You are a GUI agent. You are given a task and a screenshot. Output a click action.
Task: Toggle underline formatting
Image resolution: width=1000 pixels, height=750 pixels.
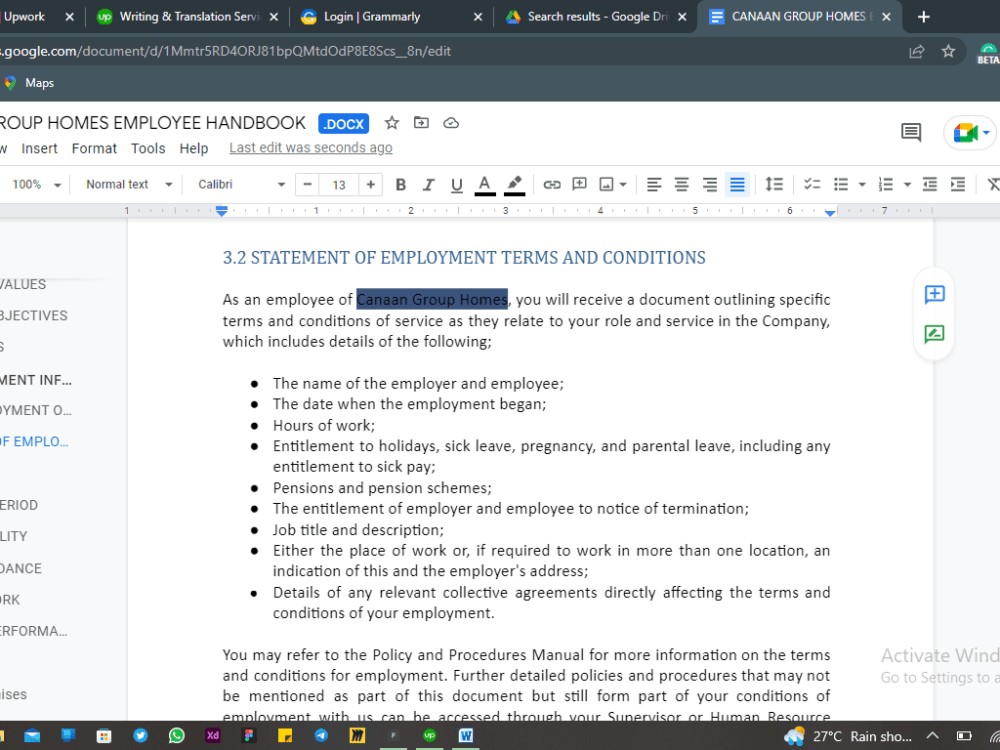[456, 185]
